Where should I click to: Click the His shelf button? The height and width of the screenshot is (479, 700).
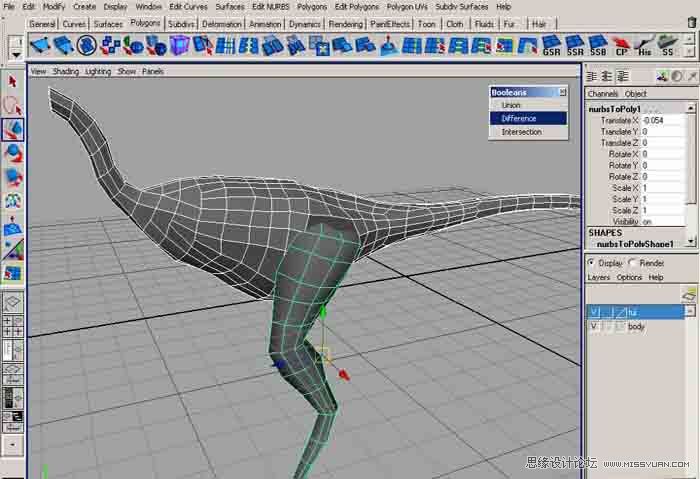tap(644, 45)
